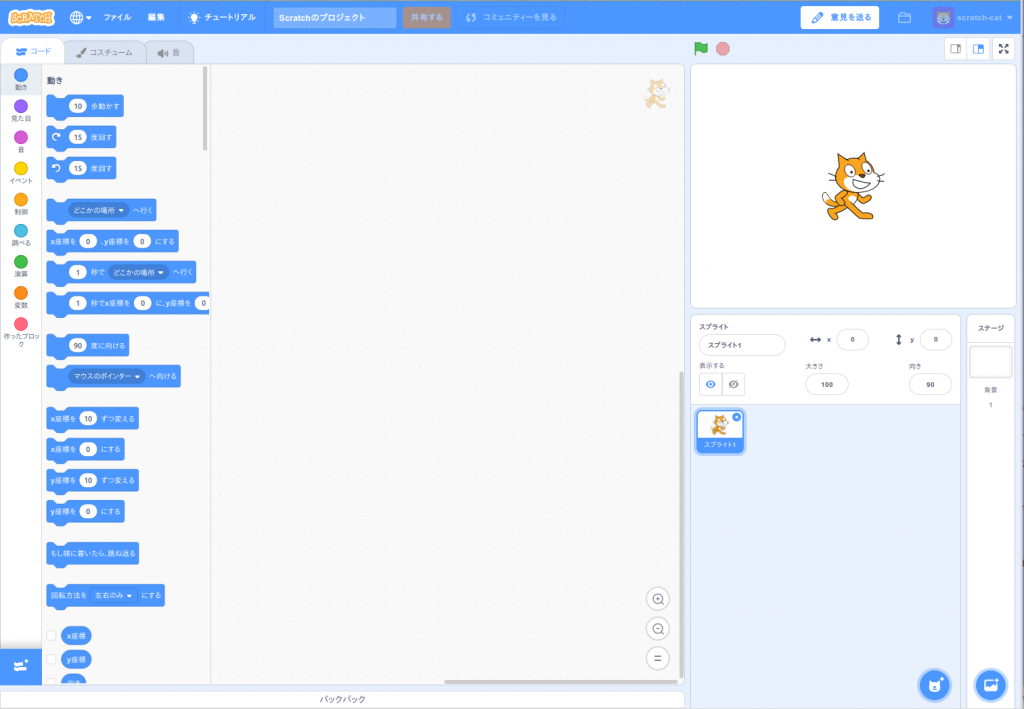The width and height of the screenshot is (1024, 709).
Task: Select the 調べる block category
Action: point(21,236)
